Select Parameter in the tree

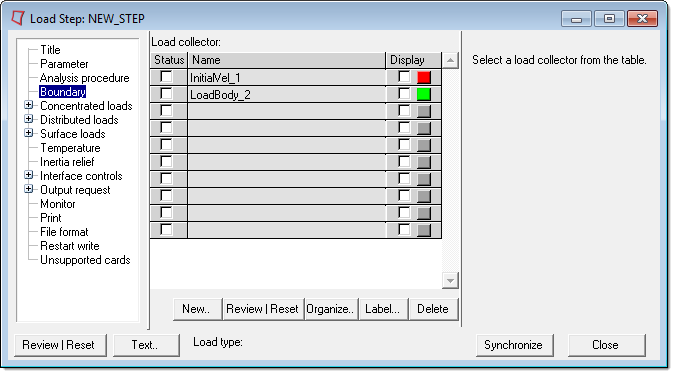tap(64, 64)
